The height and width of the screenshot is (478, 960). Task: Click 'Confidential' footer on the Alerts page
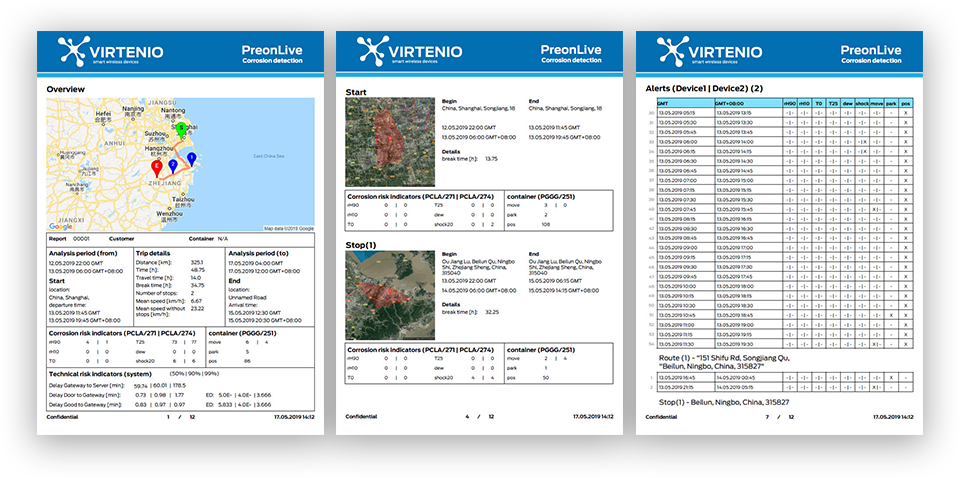click(x=661, y=416)
